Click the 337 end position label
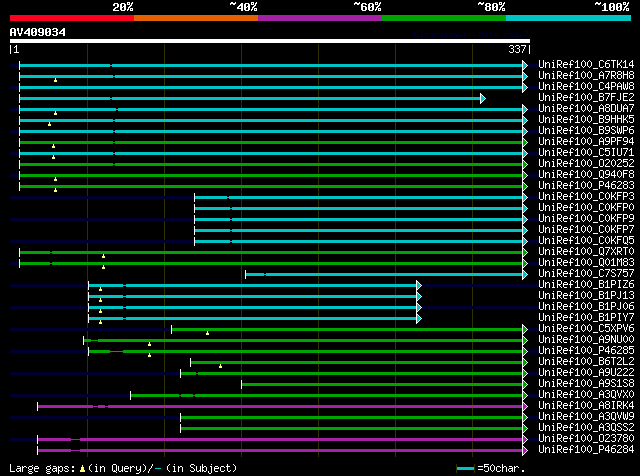The image size is (640, 476). pyautogui.click(x=517, y=49)
